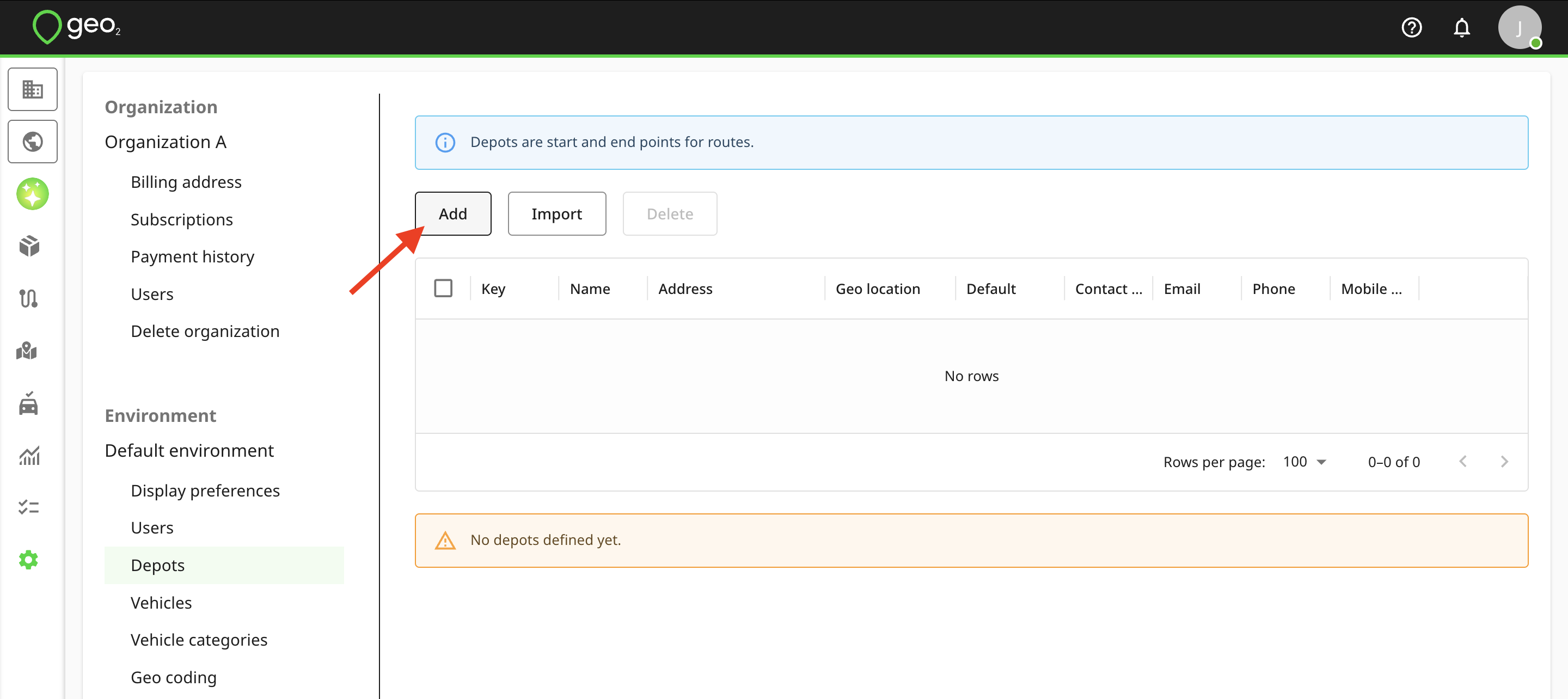The image size is (1568, 699).
Task: Open Vehicle categories page
Action: [x=199, y=640]
